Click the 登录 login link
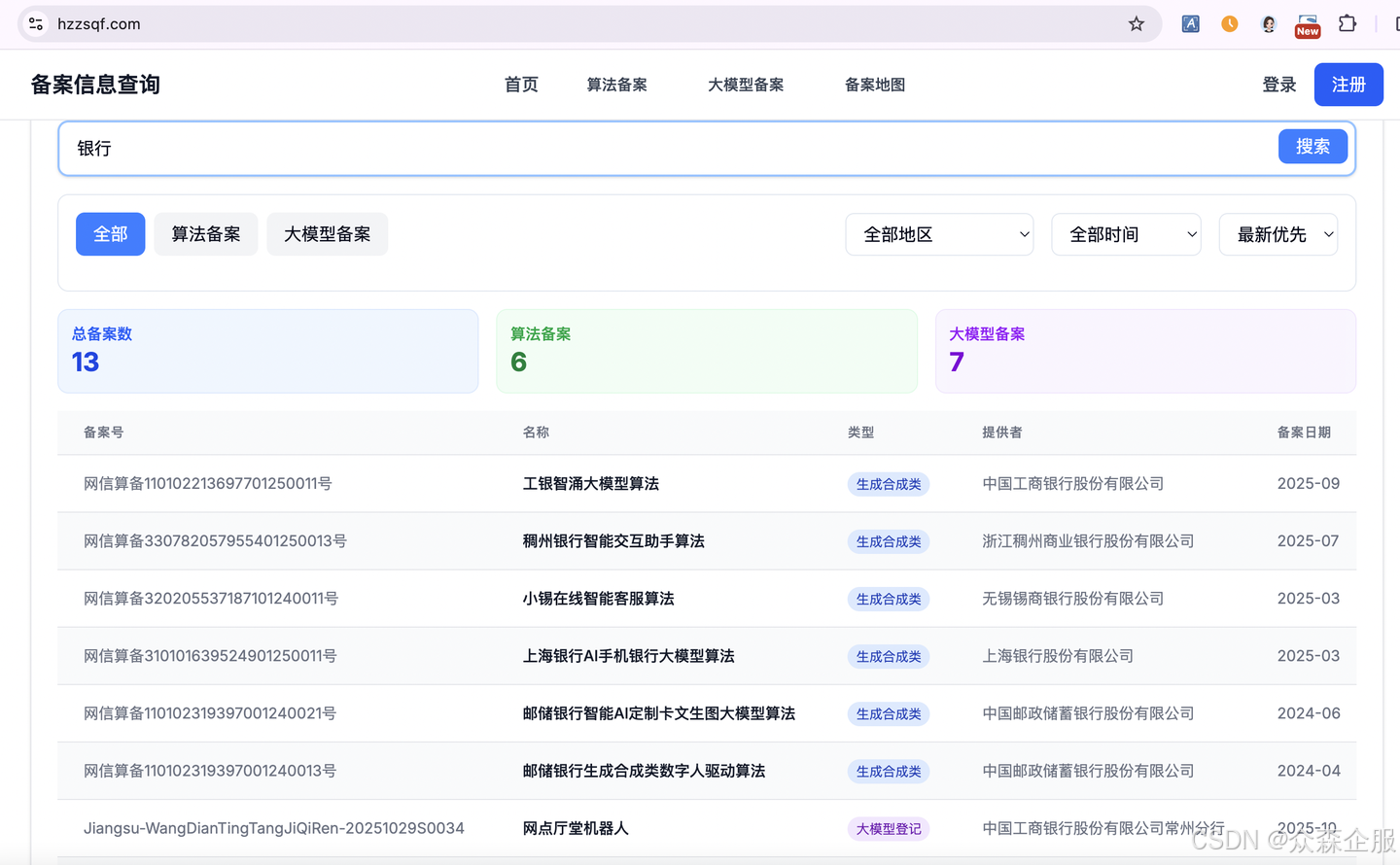Image resolution: width=1400 pixels, height=865 pixels. [x=1279, y=85]
